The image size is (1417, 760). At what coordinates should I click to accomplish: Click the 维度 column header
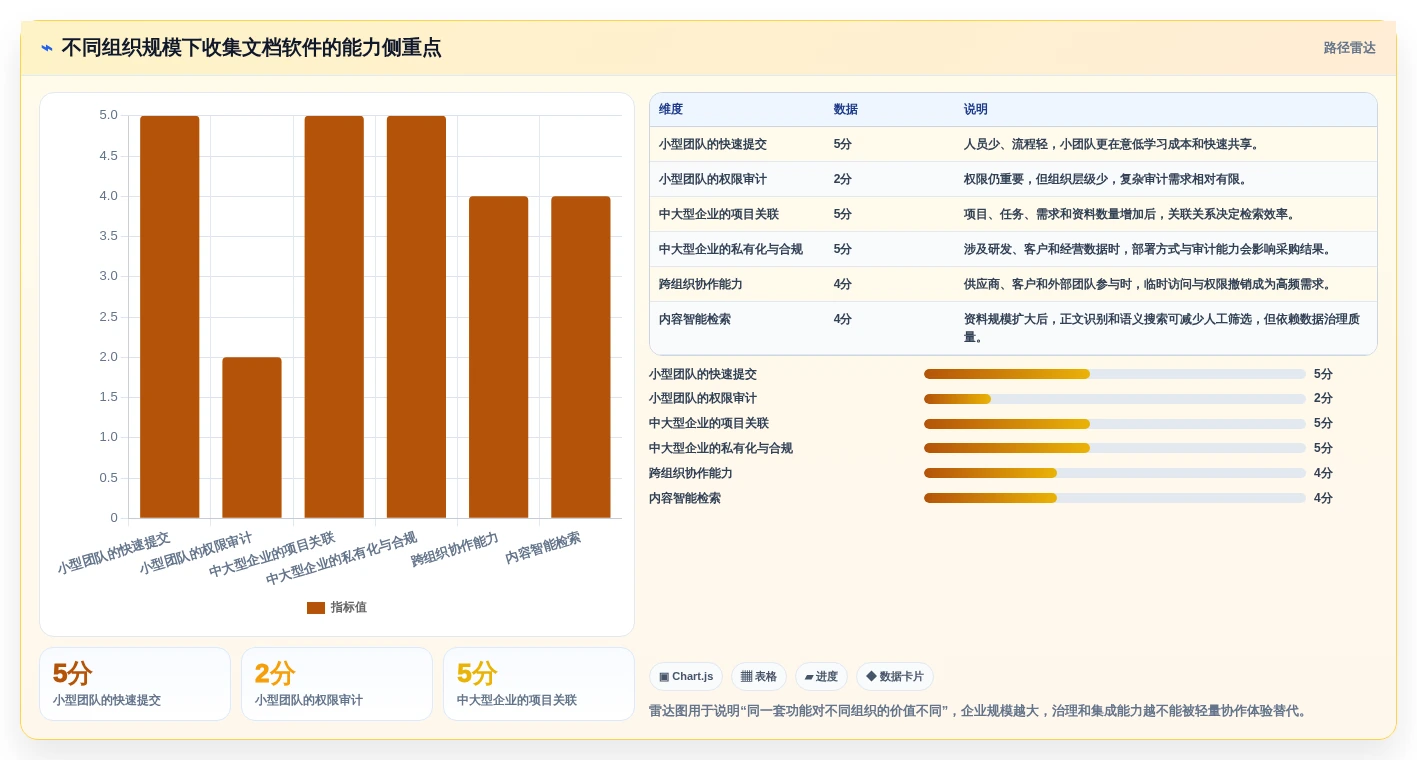pos(671,110)
